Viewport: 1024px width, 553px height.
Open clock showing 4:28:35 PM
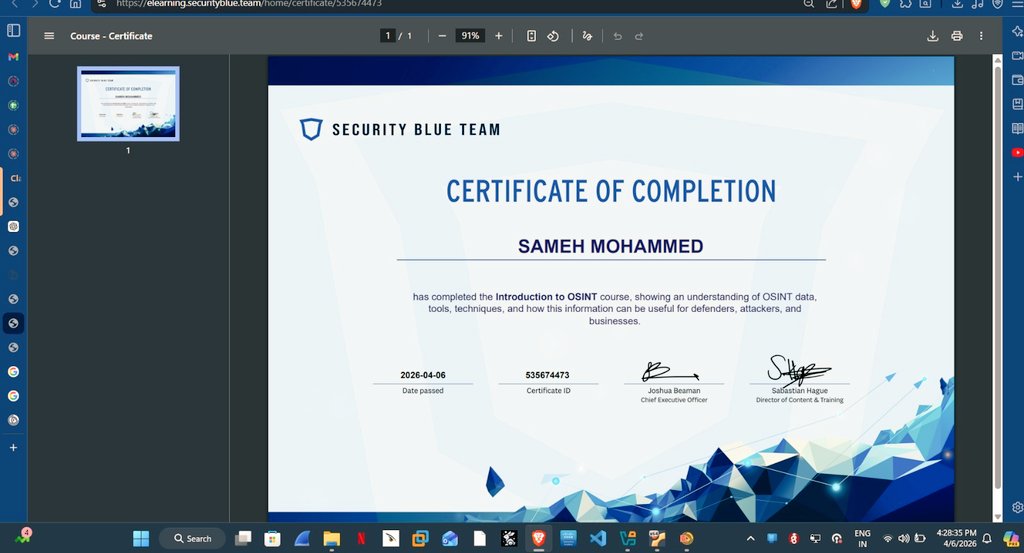956,538
